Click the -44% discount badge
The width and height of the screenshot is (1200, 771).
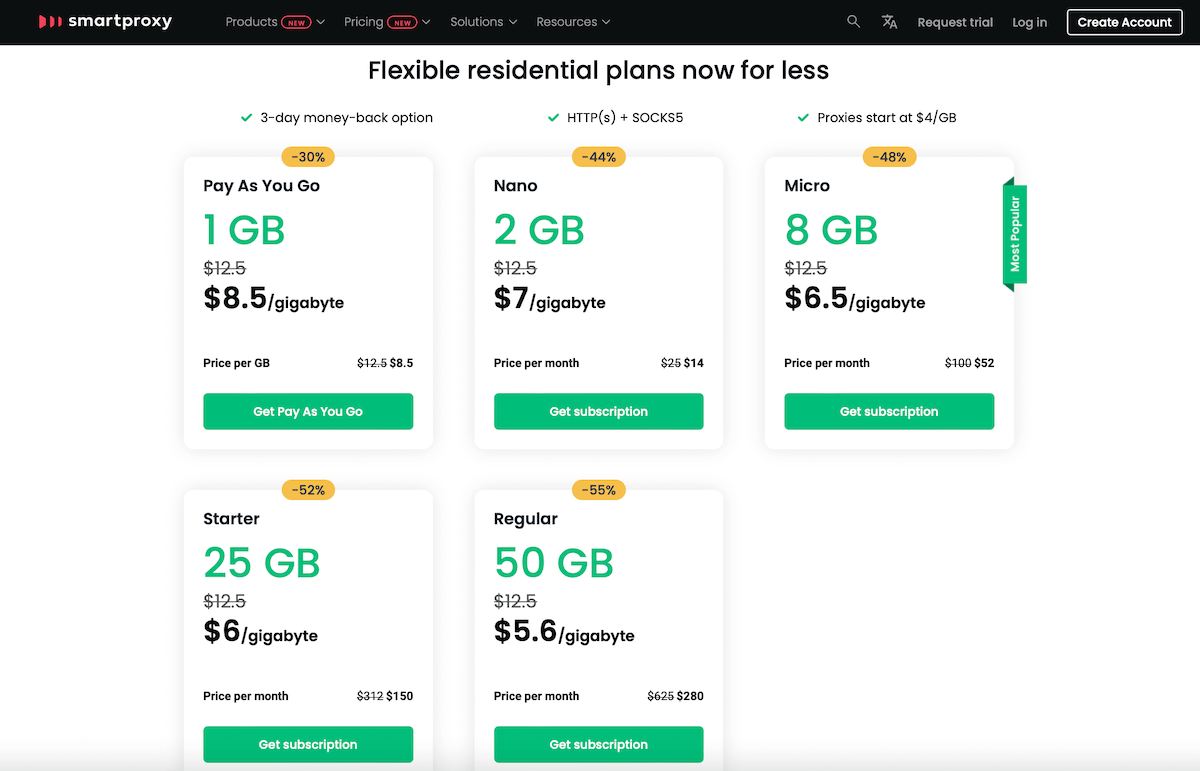tap(599, 157)
